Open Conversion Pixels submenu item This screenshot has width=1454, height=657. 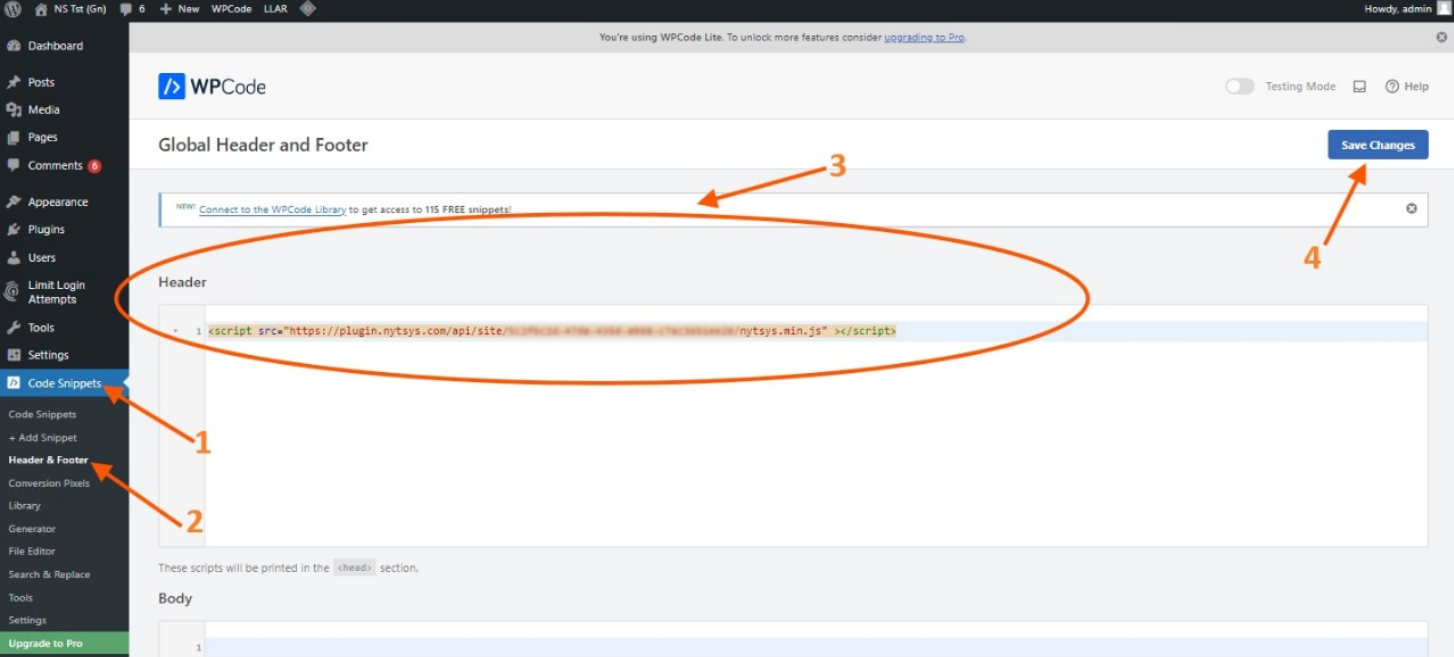click(x=49, y=483)
